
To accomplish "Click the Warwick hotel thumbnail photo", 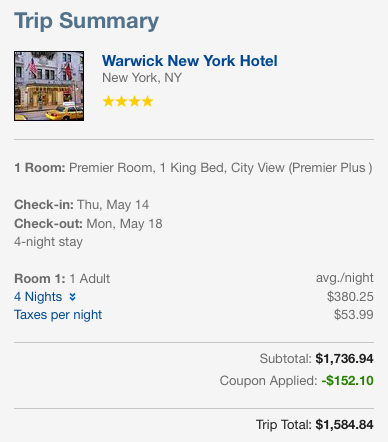I will coord(49,86).
